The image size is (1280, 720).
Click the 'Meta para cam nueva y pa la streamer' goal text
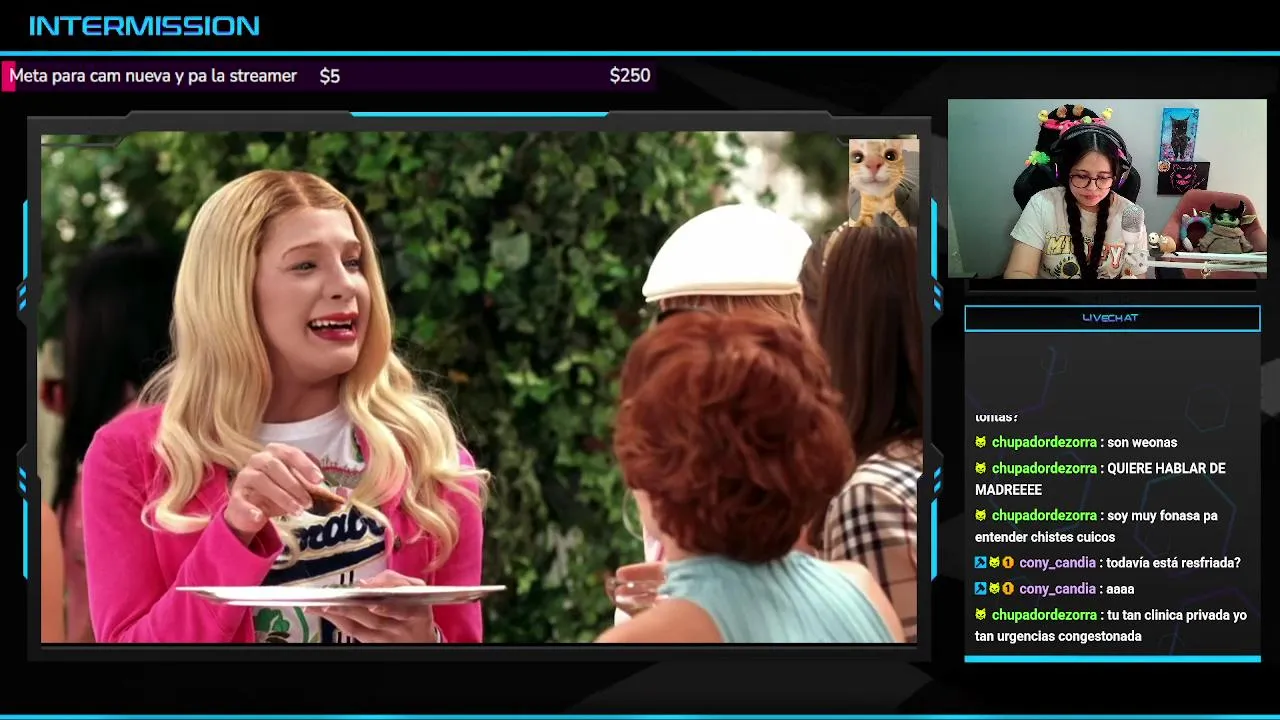pos(153,76)
